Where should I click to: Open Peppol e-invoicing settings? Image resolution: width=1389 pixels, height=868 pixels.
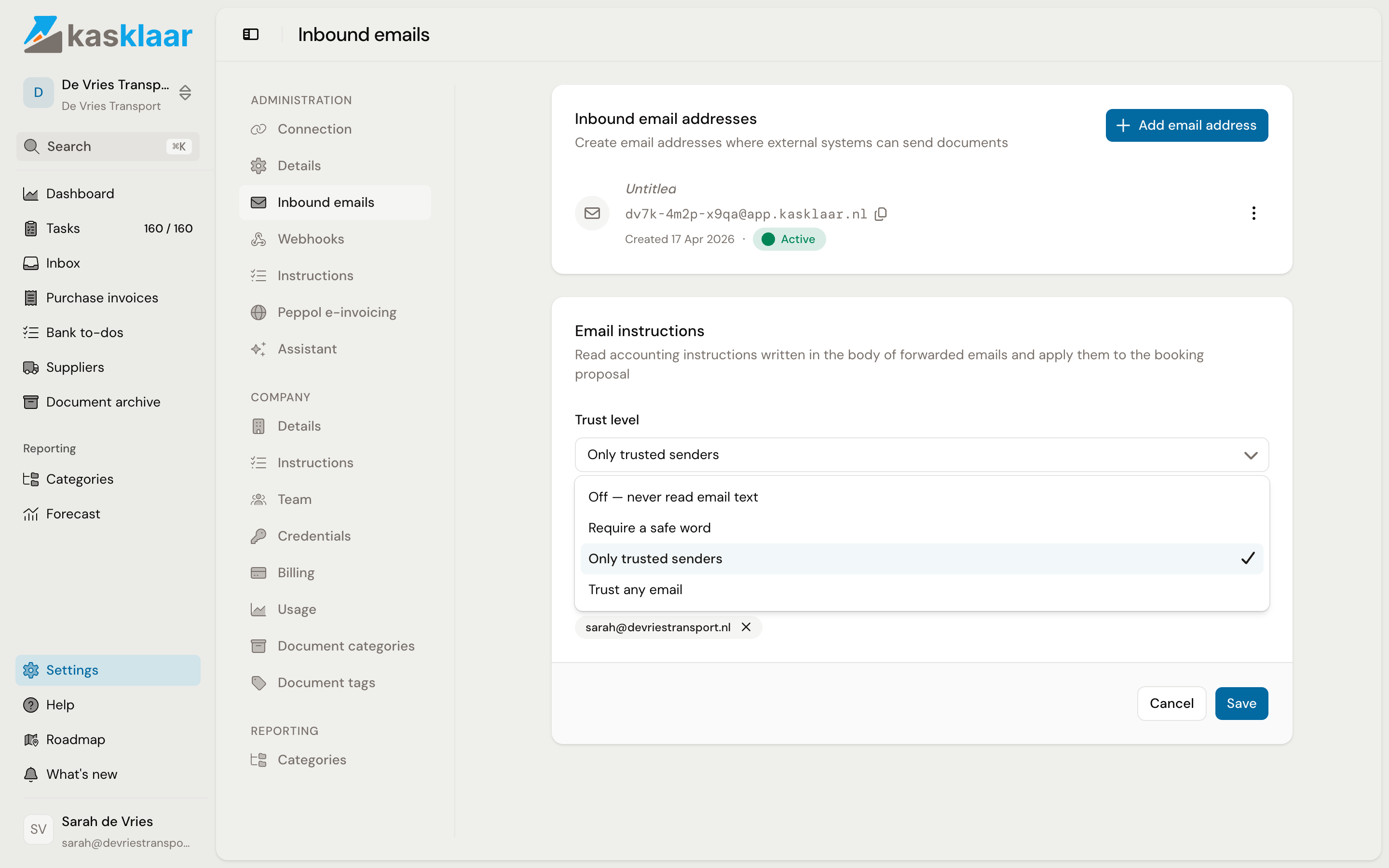(335, 312)
